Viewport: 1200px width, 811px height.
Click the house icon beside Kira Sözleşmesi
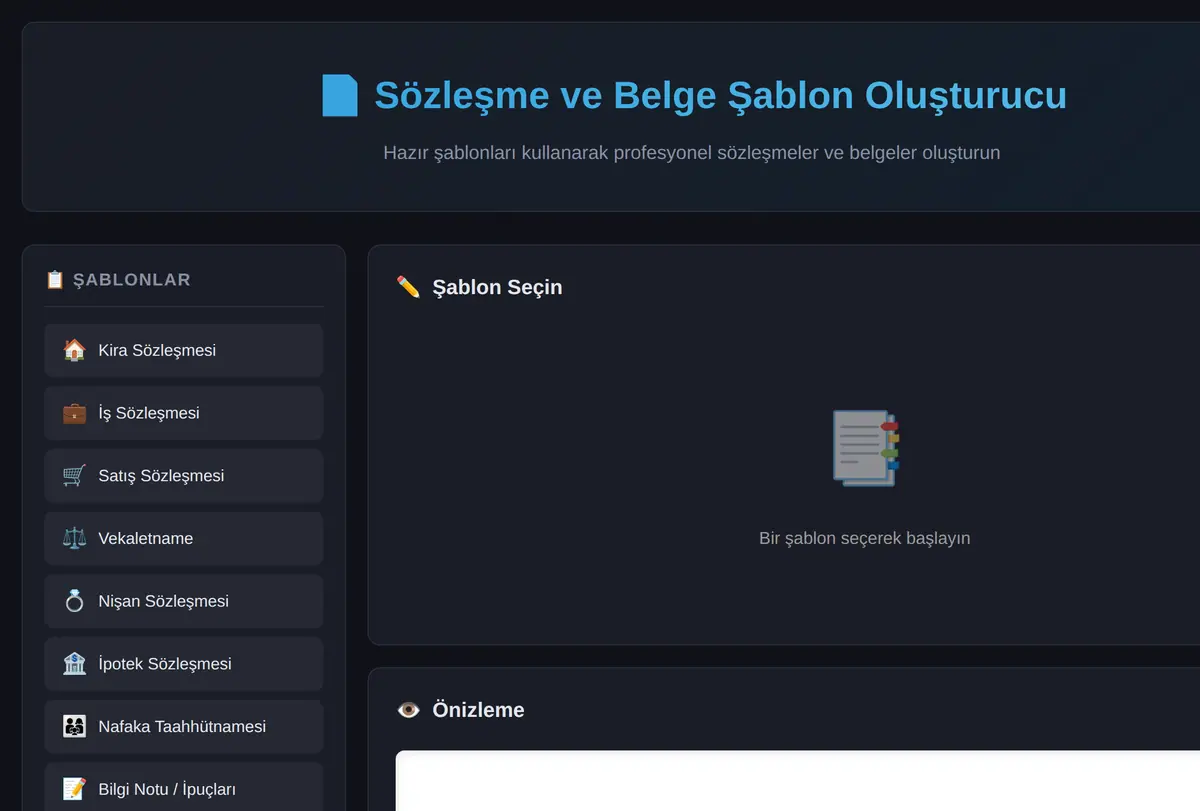[x=74, y=350]
